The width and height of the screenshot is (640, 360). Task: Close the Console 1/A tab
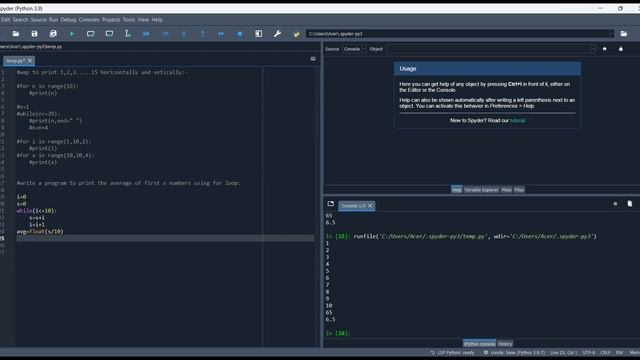pyautogui.click(x=370, y=206)
